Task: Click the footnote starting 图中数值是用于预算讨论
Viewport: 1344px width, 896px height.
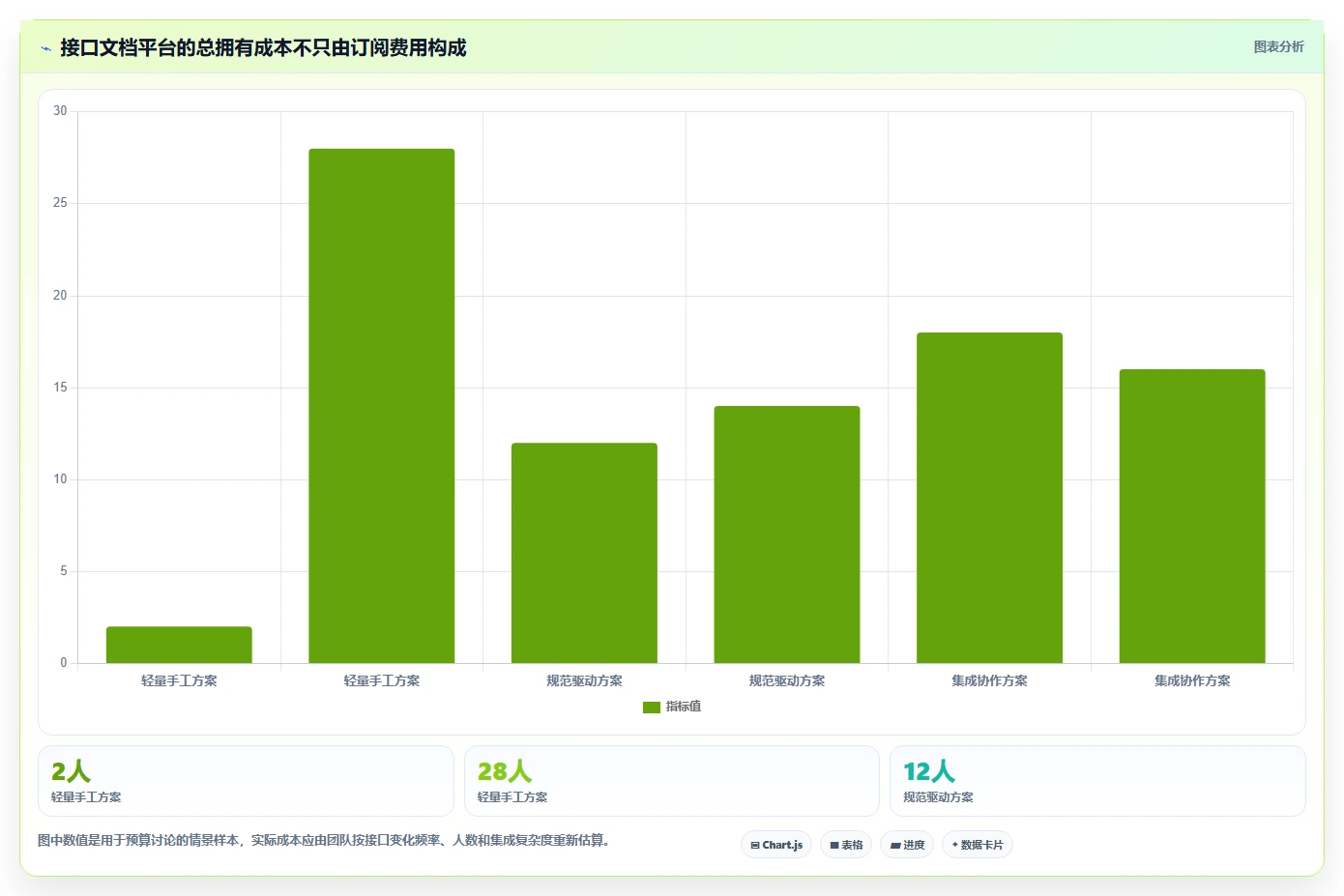Action: tap(324, 840)
